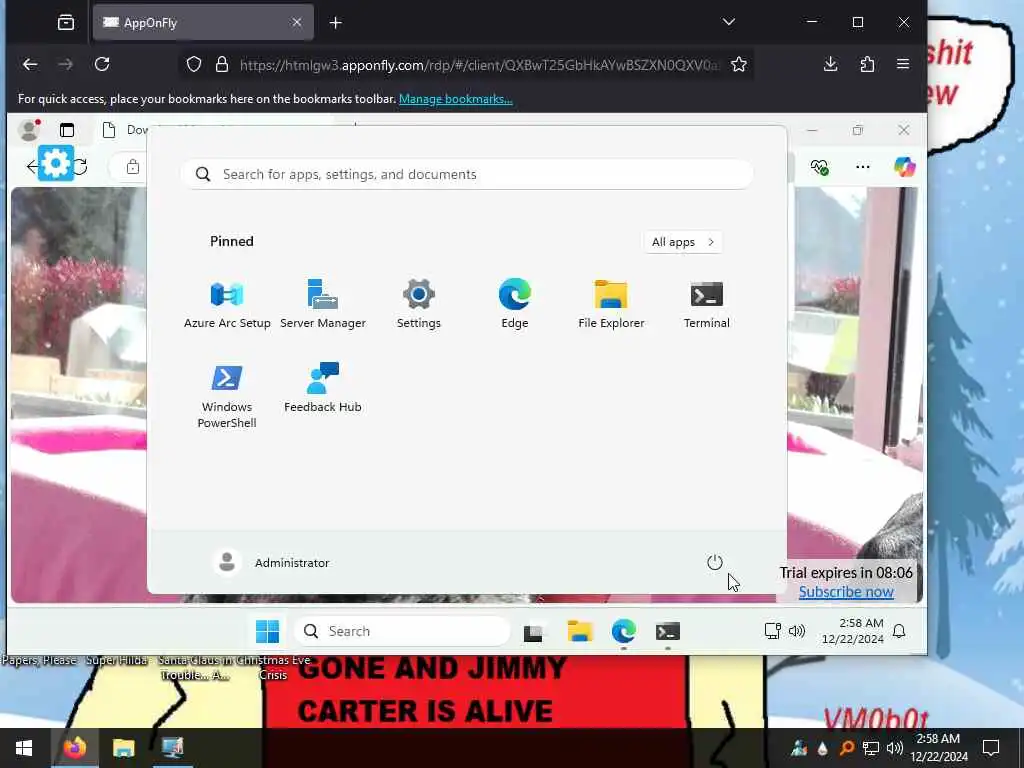Viewport: 1024px width, 768px height.
Task: Open a new Firefox tab
Action: click(336, 23)
